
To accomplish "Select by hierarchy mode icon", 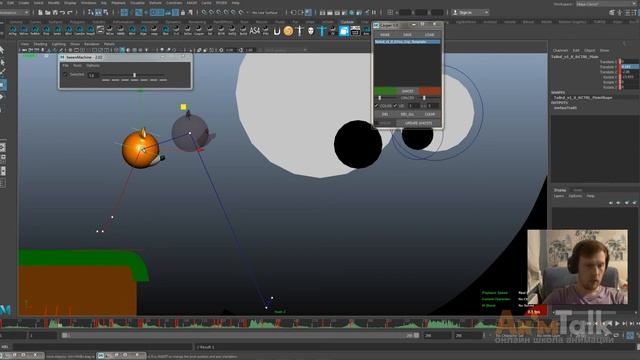I will click(91, 13).
